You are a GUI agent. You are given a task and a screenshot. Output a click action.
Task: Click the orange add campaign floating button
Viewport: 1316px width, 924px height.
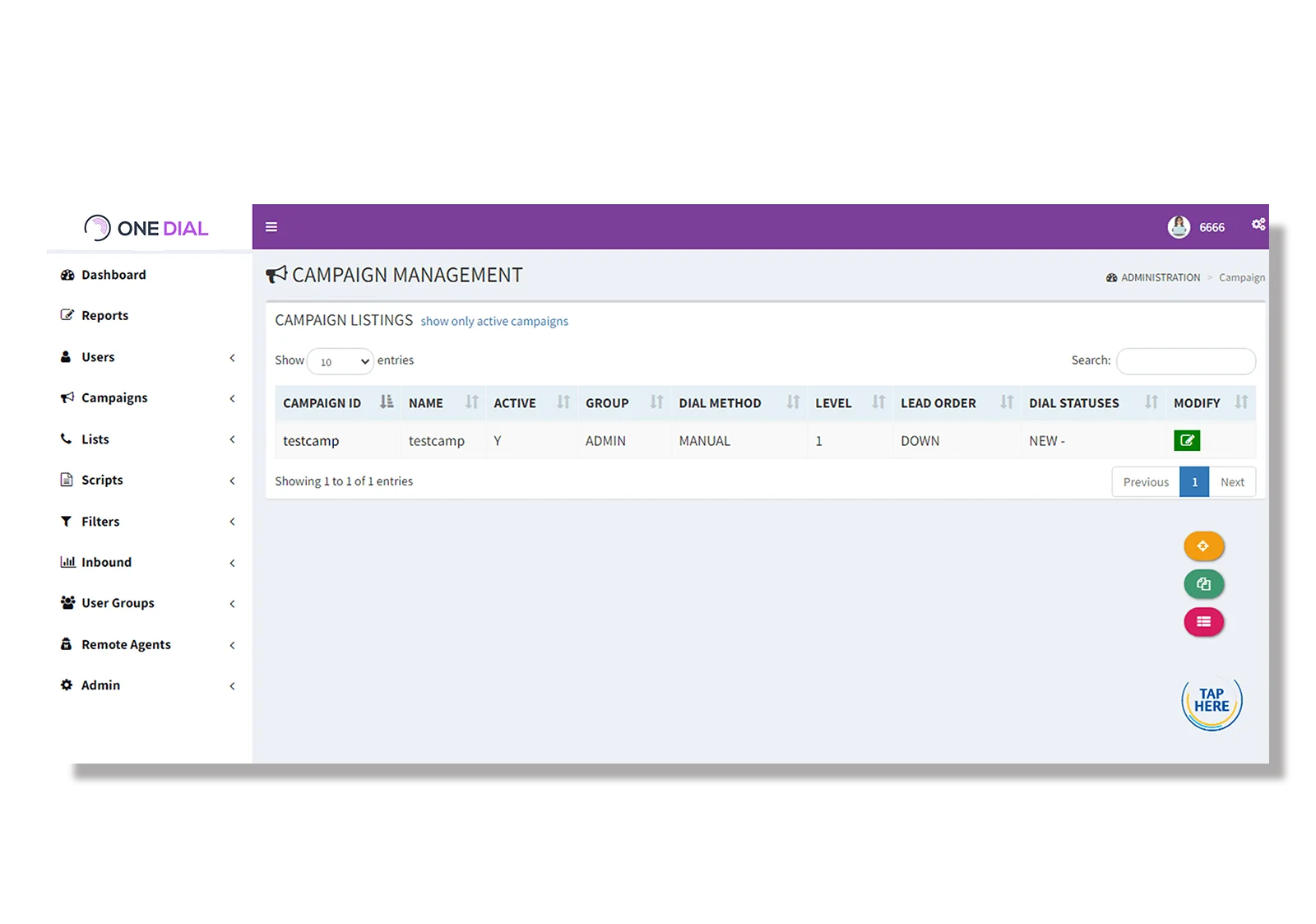pyautogui.click(x=1203, y=546)
